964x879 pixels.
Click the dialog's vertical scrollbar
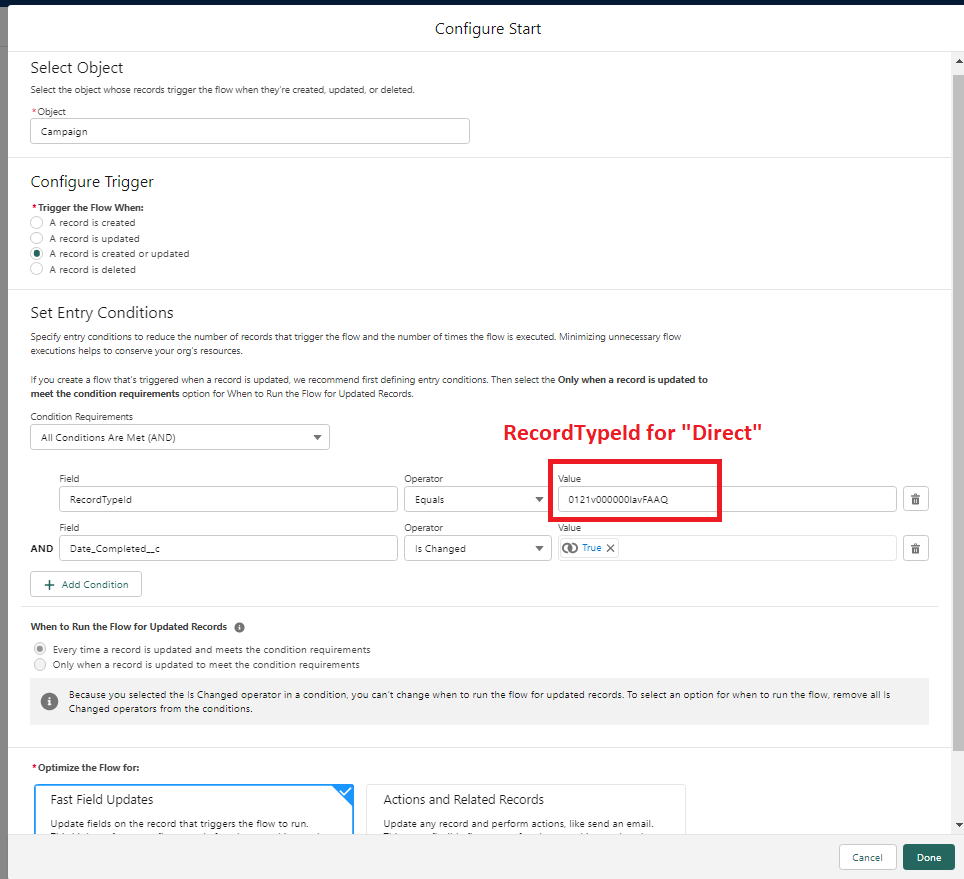[x=957, y=400]
